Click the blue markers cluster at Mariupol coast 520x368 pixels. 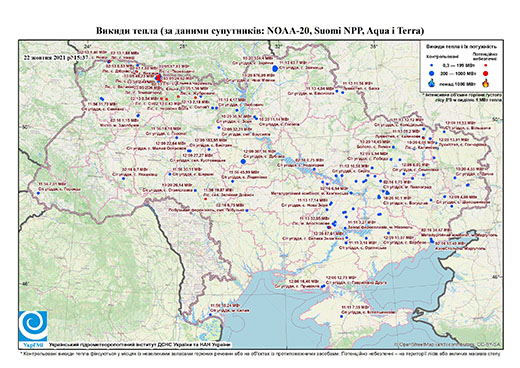click(432, 240)
